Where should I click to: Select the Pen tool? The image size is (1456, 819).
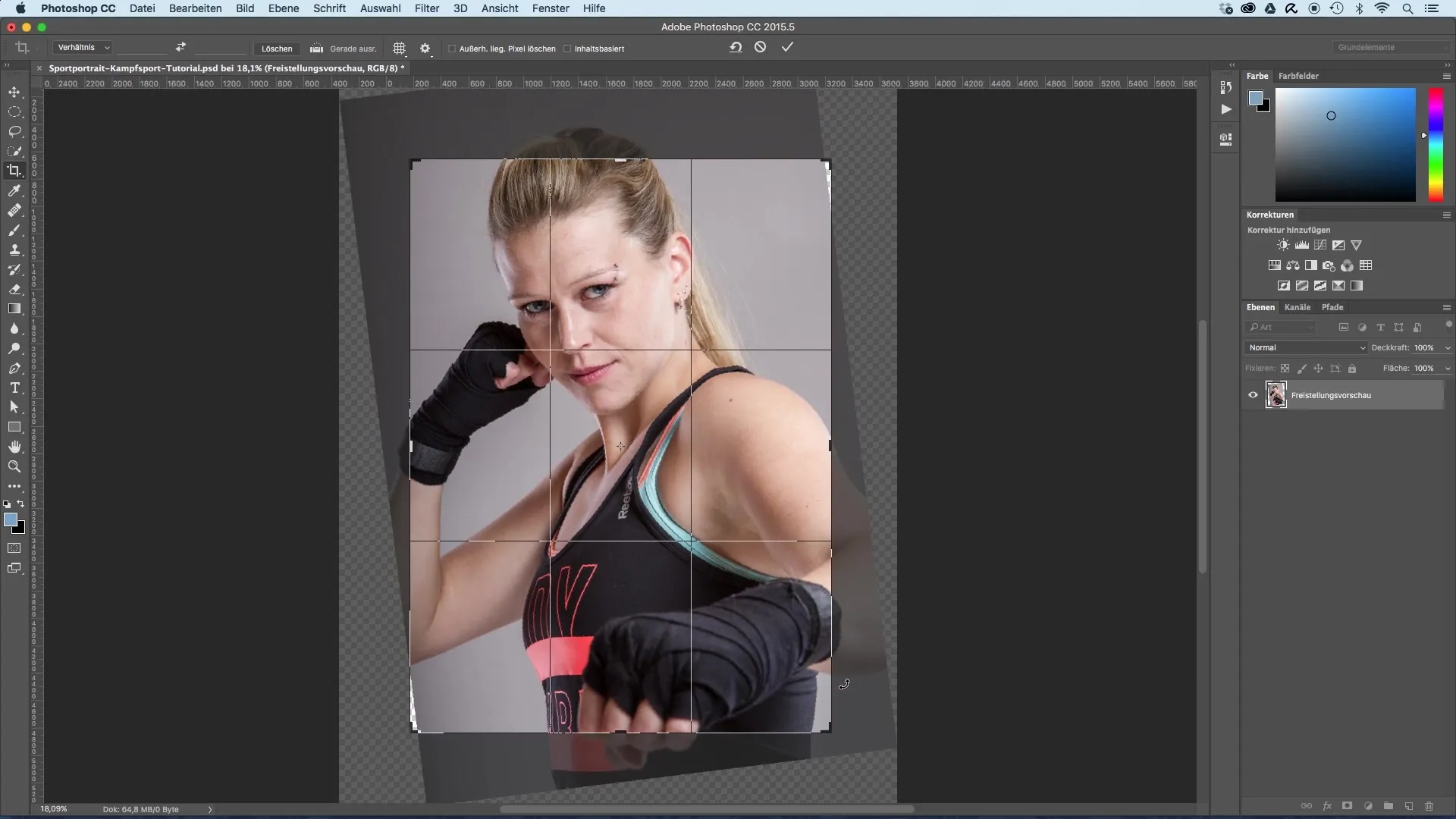click(x=14, y=368)
